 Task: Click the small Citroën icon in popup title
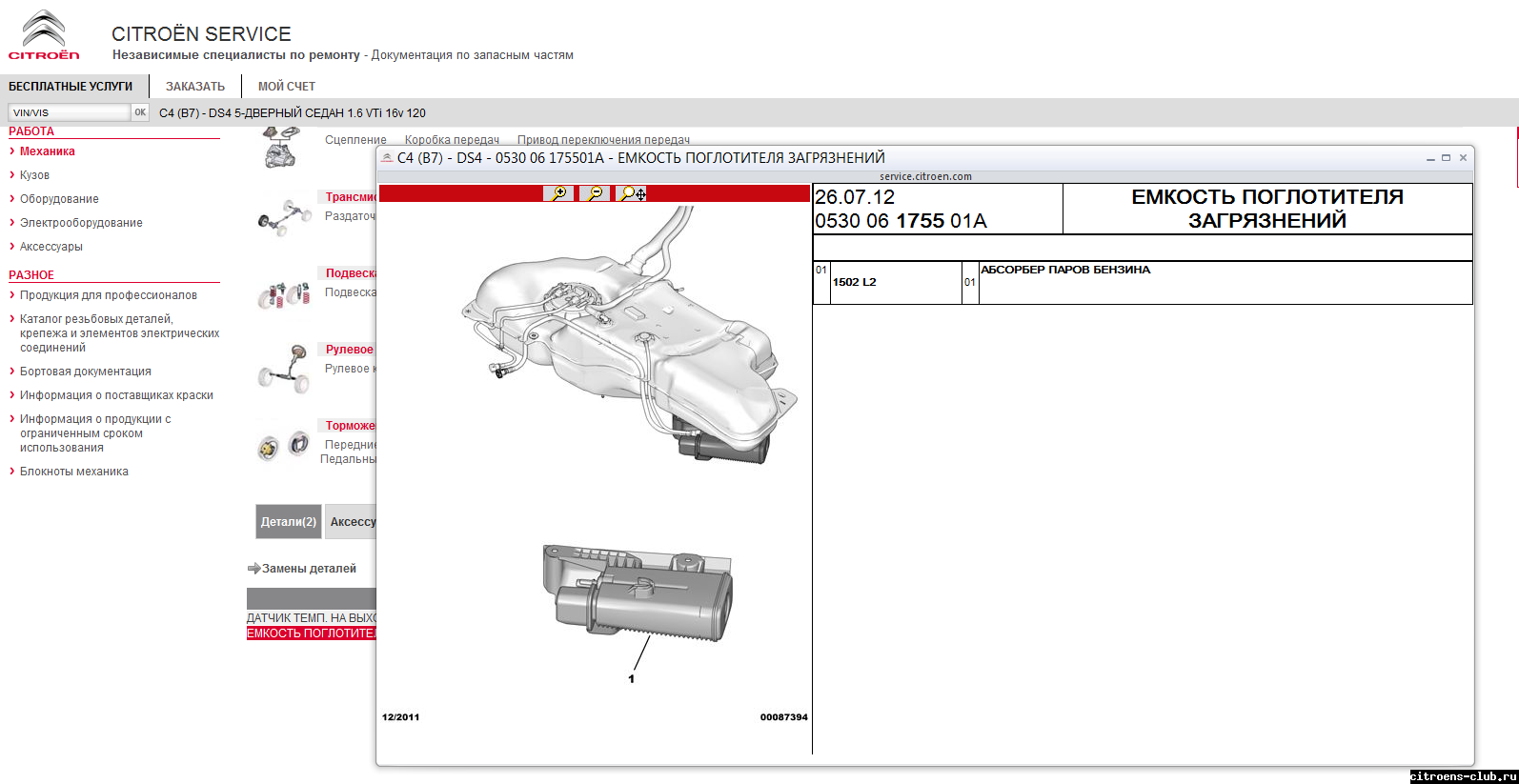[387, 158]
